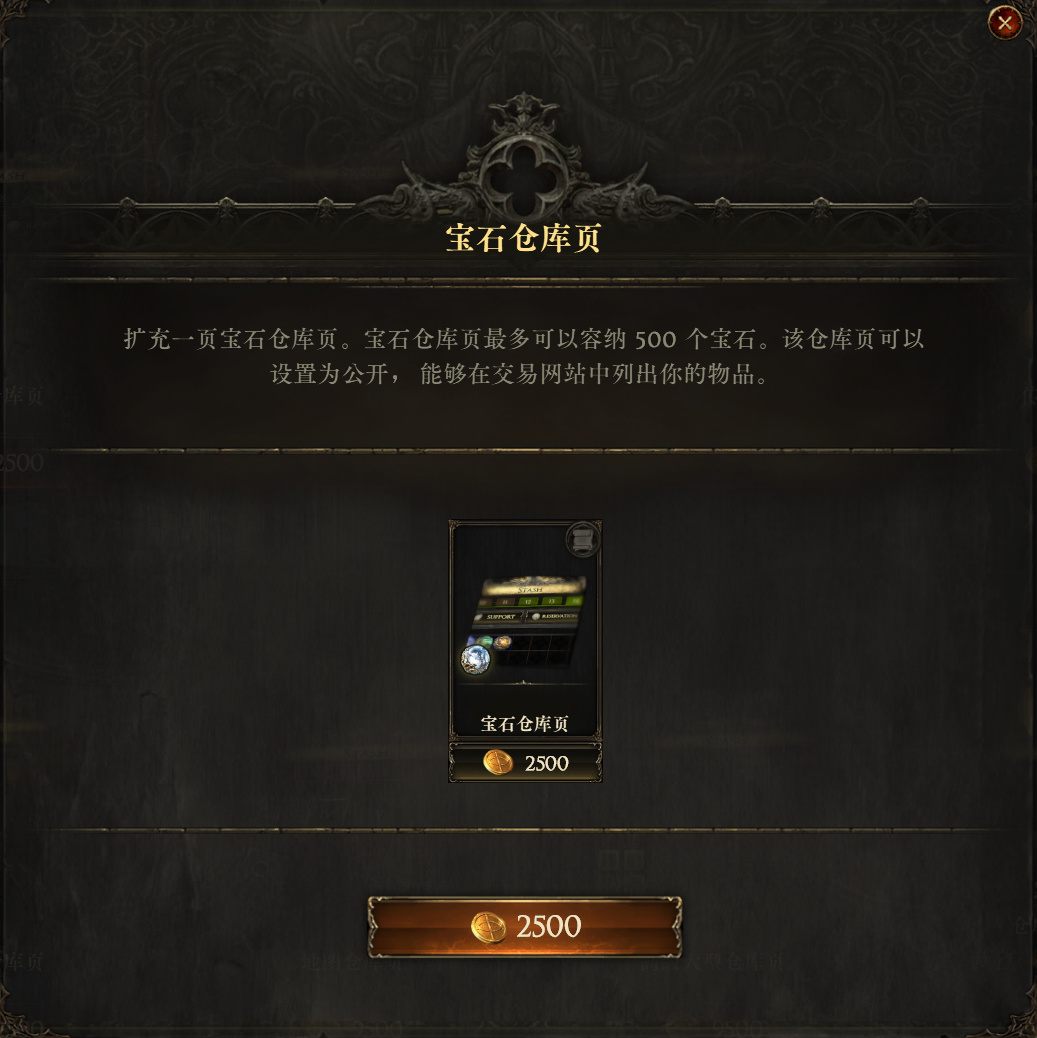Click the blue gem at the preview grid edge

[x=471, y=640]
